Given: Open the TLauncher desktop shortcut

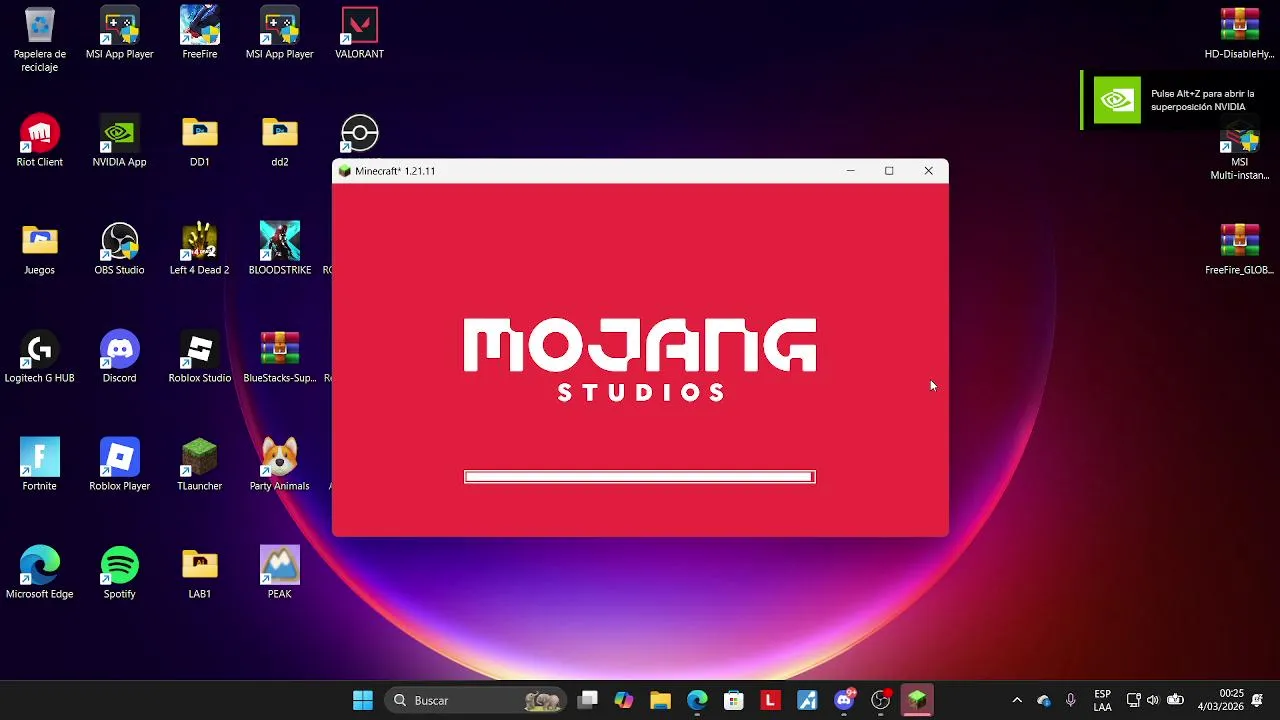Looking at the screenshot, I should click(200, 465).
